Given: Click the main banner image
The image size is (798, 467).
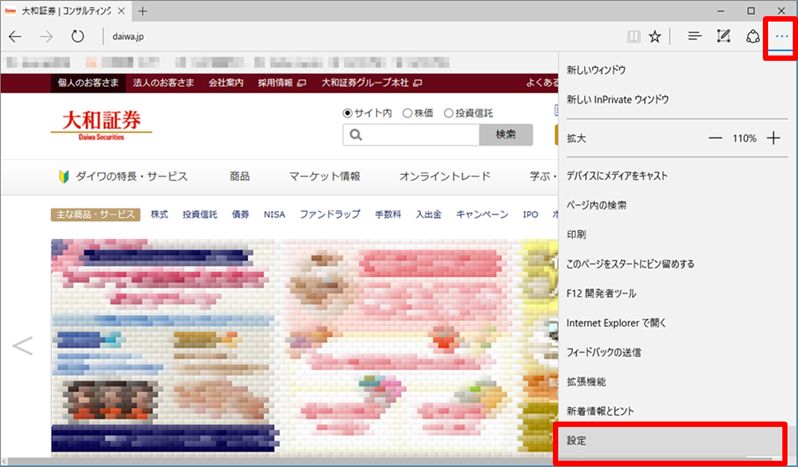Looking at the screenshot, I should (x=304, y=346).
